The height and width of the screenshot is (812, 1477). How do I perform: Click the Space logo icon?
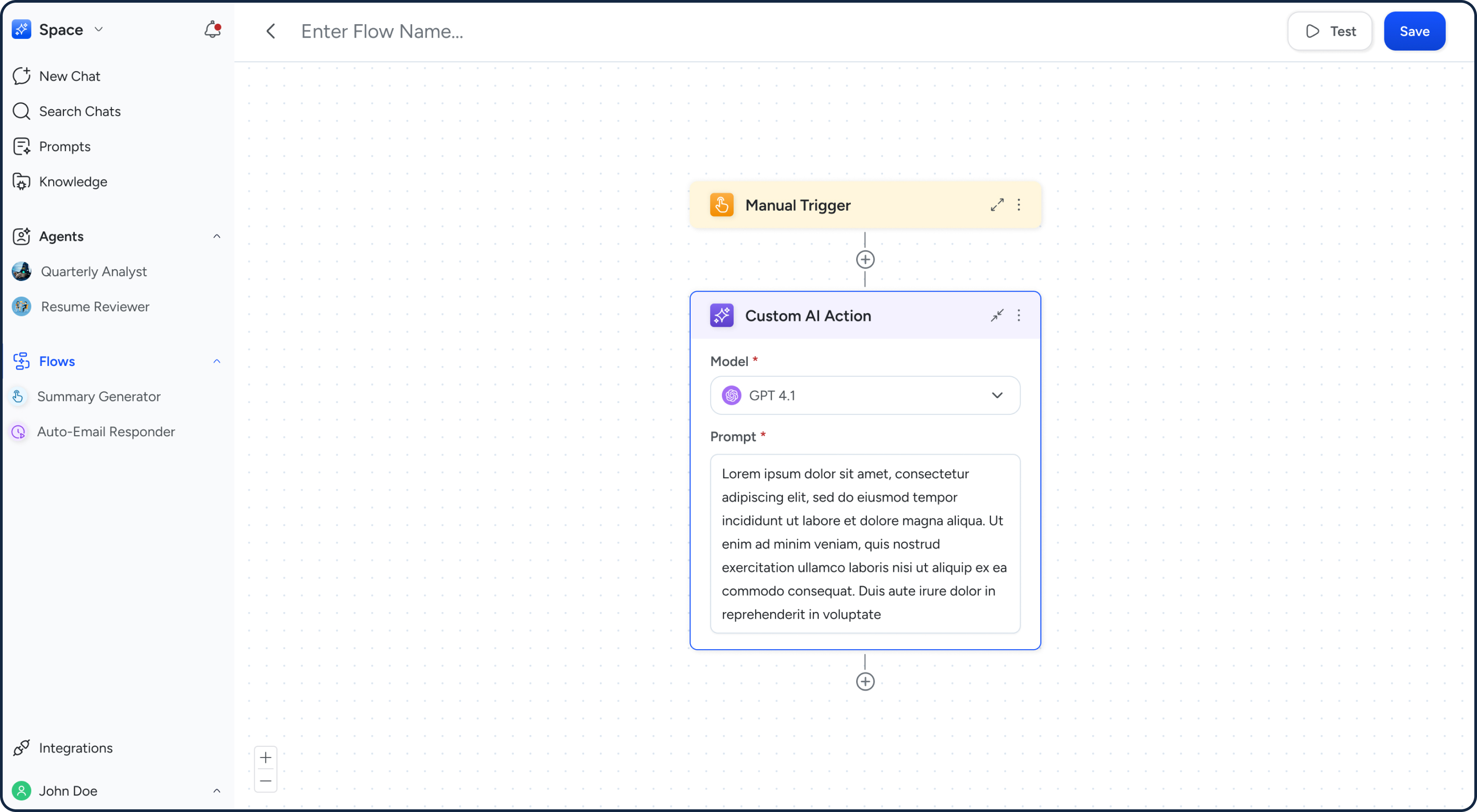tap(21, 29)
